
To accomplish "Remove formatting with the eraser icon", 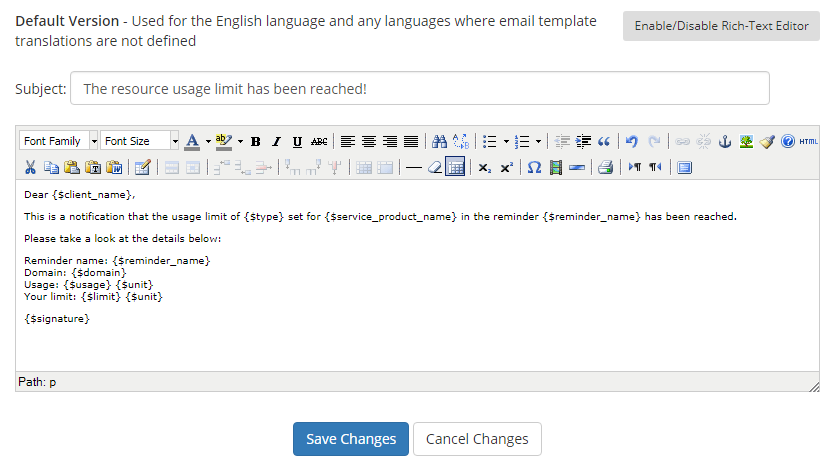I will tap(435, 168).
